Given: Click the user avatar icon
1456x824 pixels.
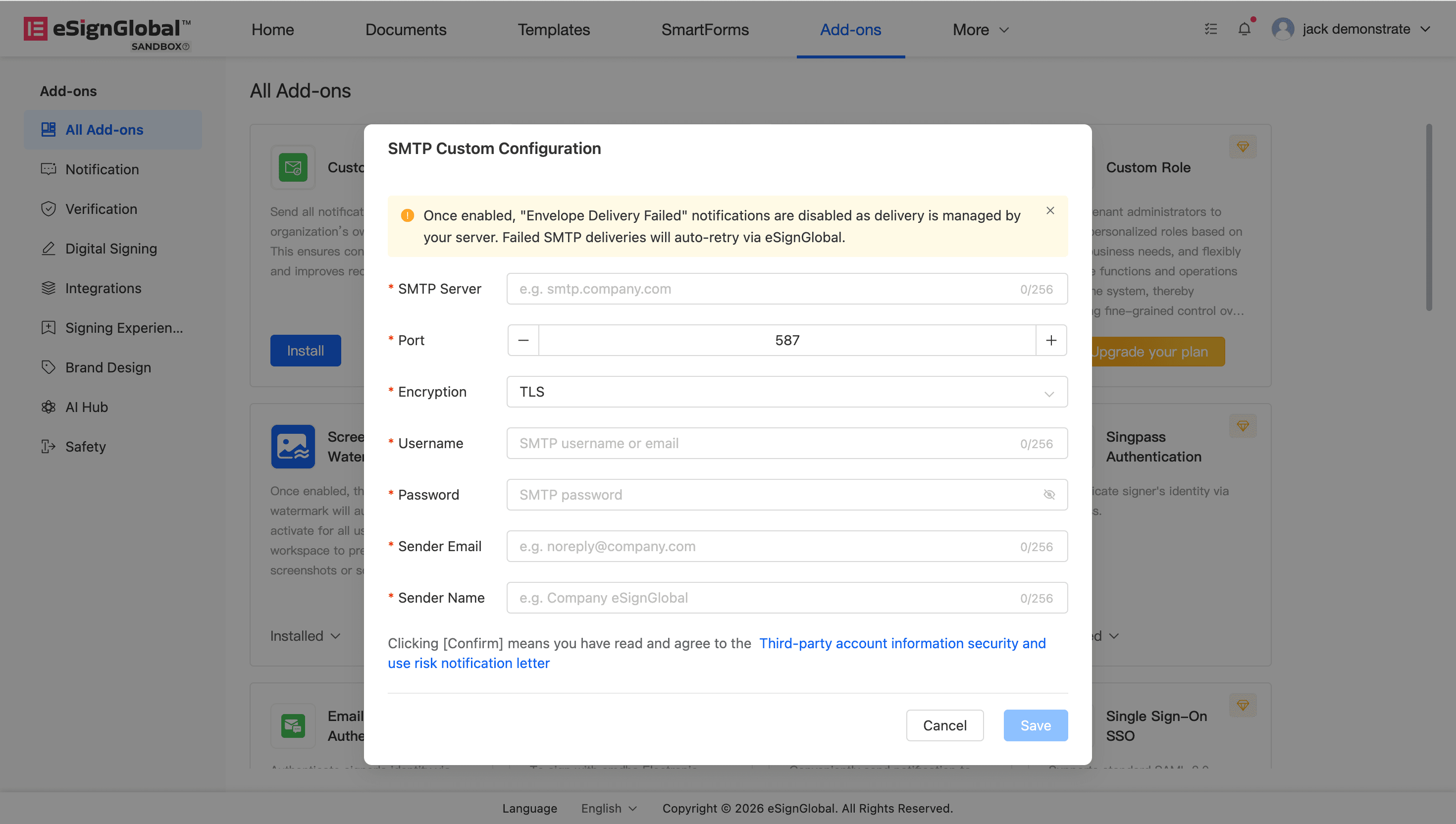Looking at the screenshot, I should pyautogui.click(x=1282, y=29).
